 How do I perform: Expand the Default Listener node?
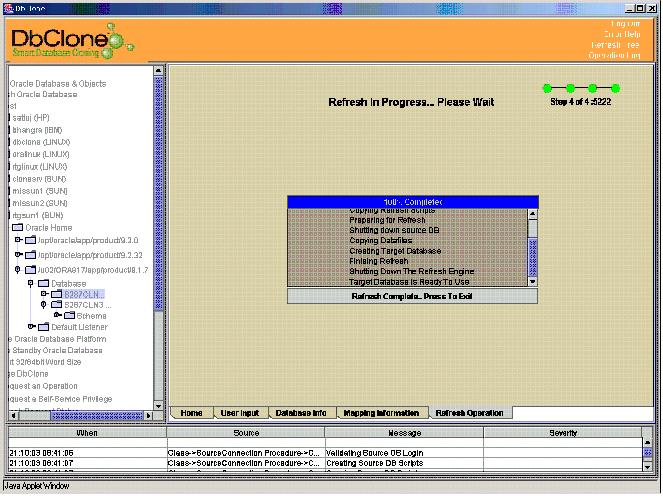click(x=31, y=326)
